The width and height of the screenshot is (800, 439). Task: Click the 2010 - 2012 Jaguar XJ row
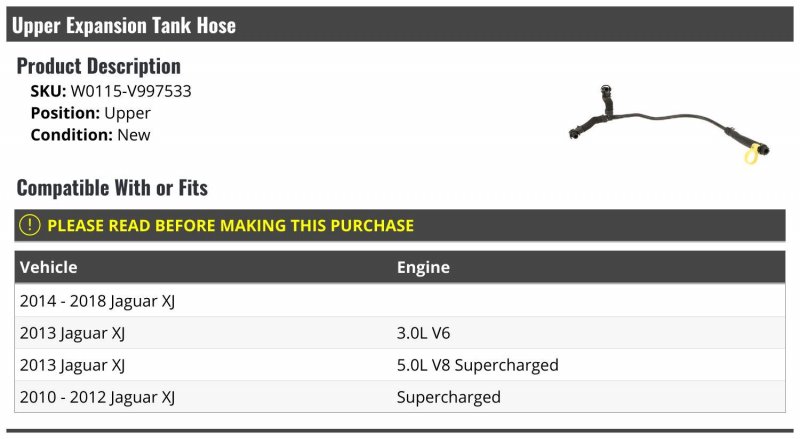click(400, 397)
